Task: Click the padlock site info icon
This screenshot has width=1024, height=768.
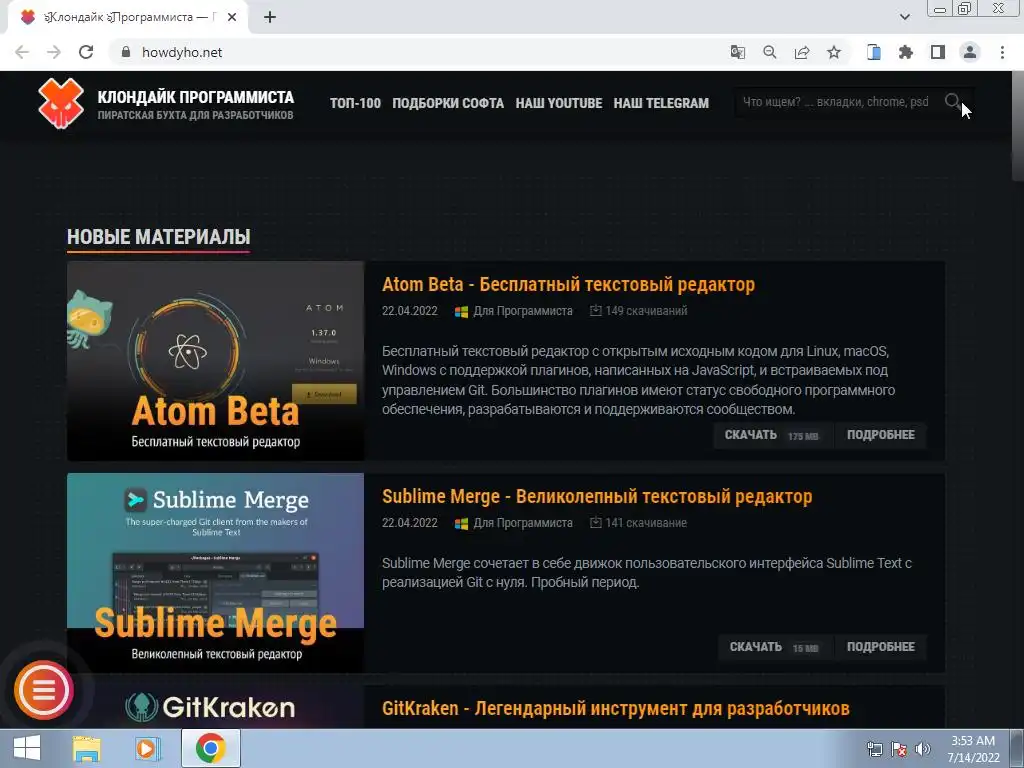Action: click(x=126, y=52)
